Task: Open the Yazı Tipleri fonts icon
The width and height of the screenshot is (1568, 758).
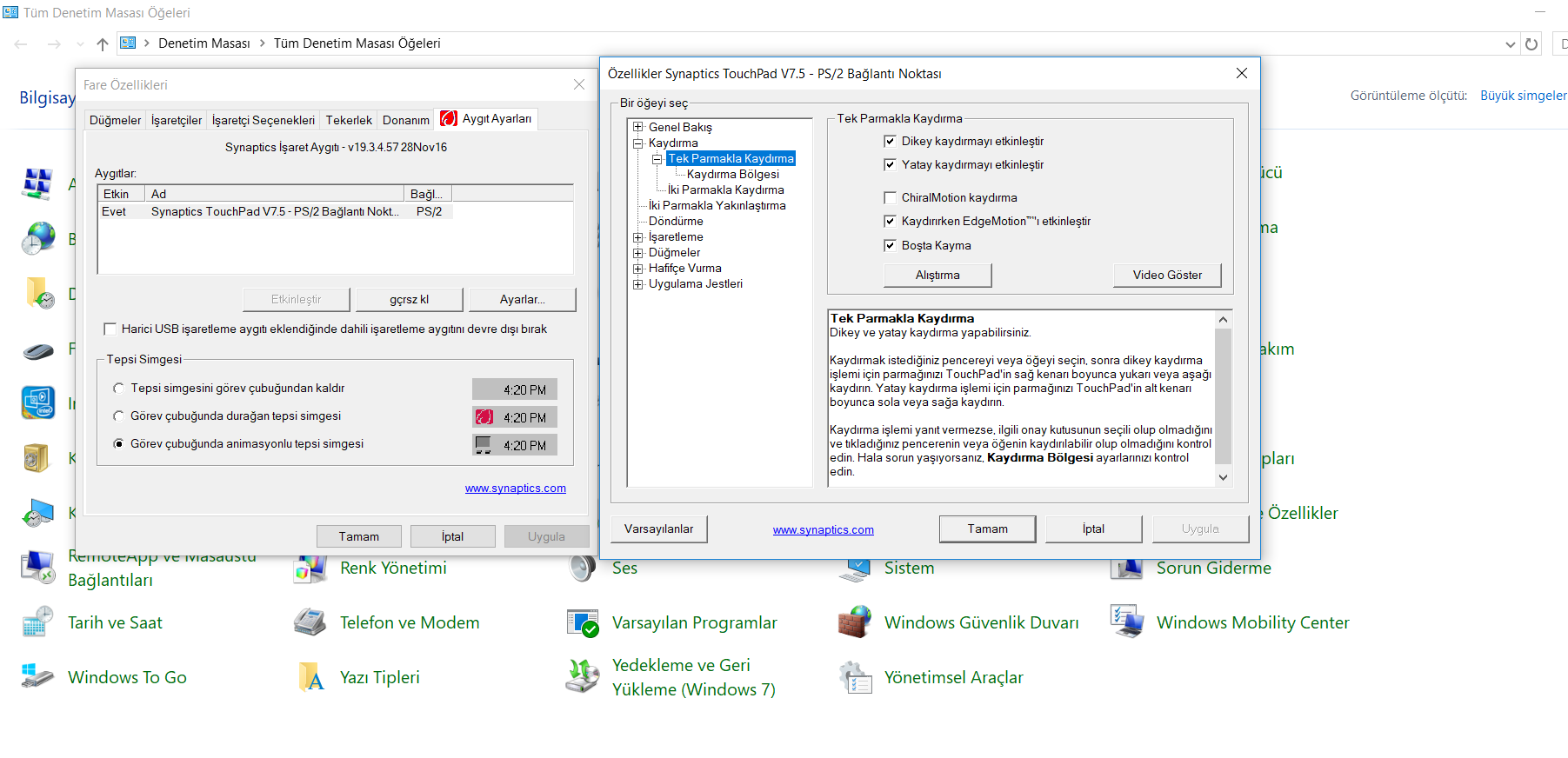Action: coord(310,677)
